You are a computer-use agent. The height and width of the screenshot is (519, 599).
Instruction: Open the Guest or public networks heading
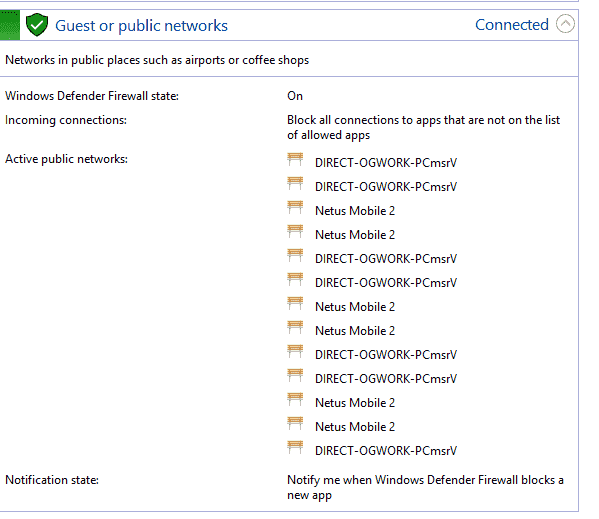coord(141,26)
